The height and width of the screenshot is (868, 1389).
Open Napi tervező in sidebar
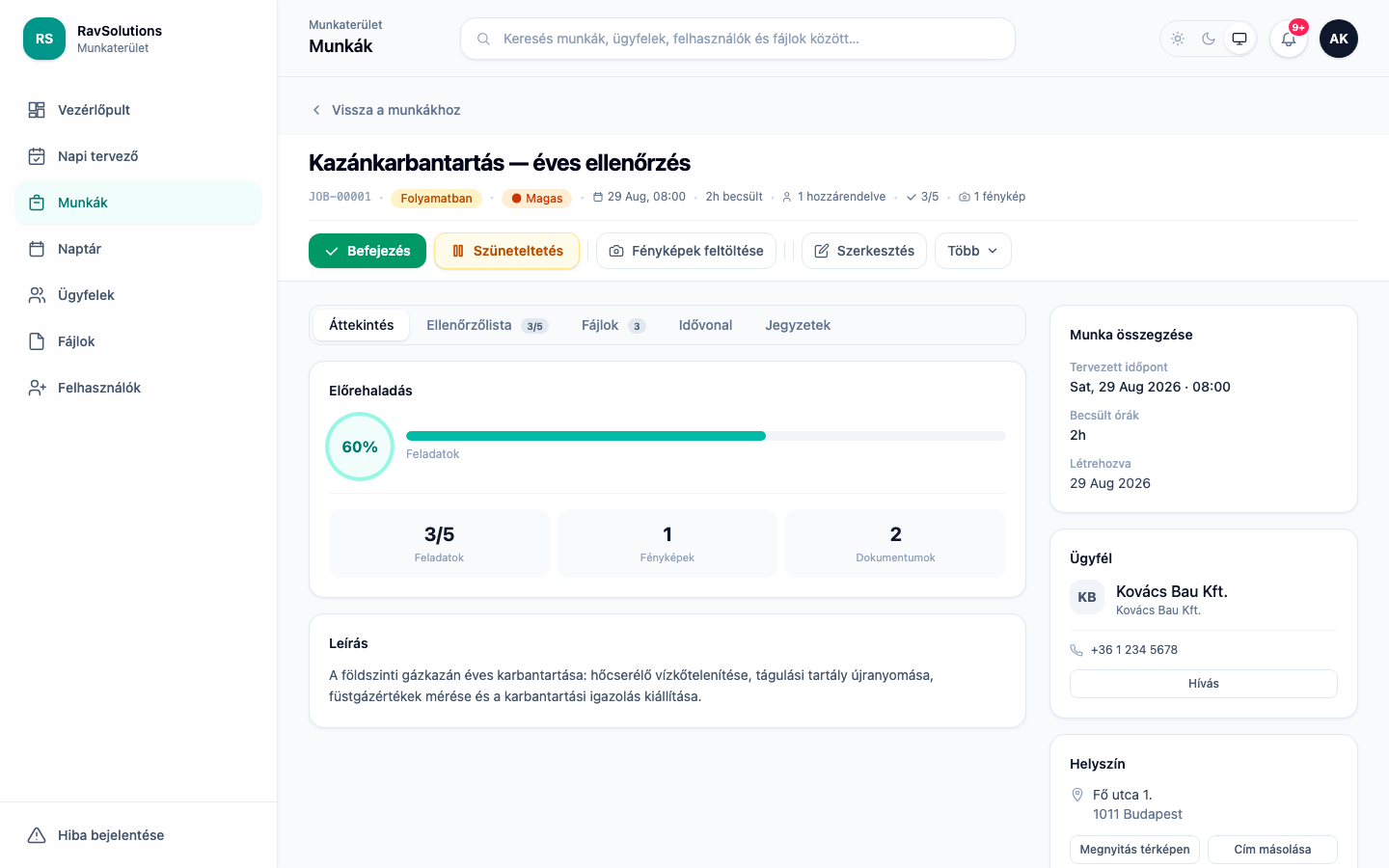(x=139, y=156)
